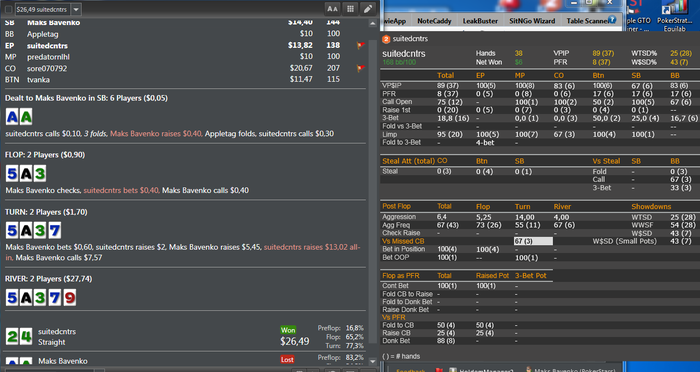Screen dimensions: 700x372
Task: Click the green 3 card on the flop
Action: point(40,174)
